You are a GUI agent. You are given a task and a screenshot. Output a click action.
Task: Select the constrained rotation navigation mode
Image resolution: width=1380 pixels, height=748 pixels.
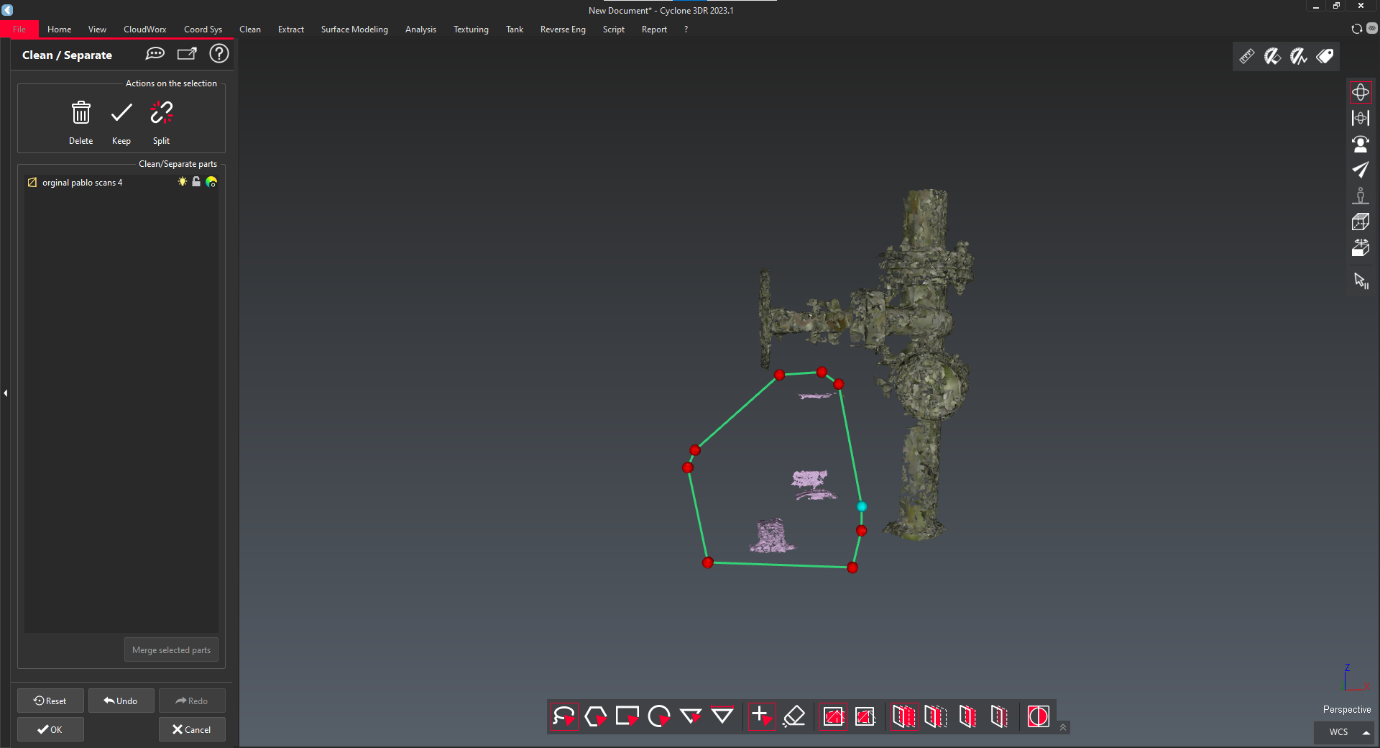[1360, 118]
